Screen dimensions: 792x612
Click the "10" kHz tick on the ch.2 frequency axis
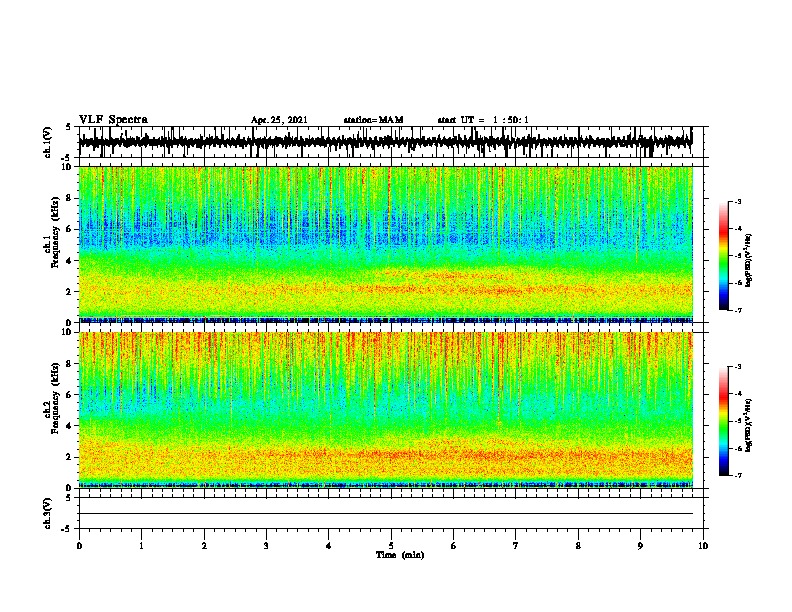68,332
